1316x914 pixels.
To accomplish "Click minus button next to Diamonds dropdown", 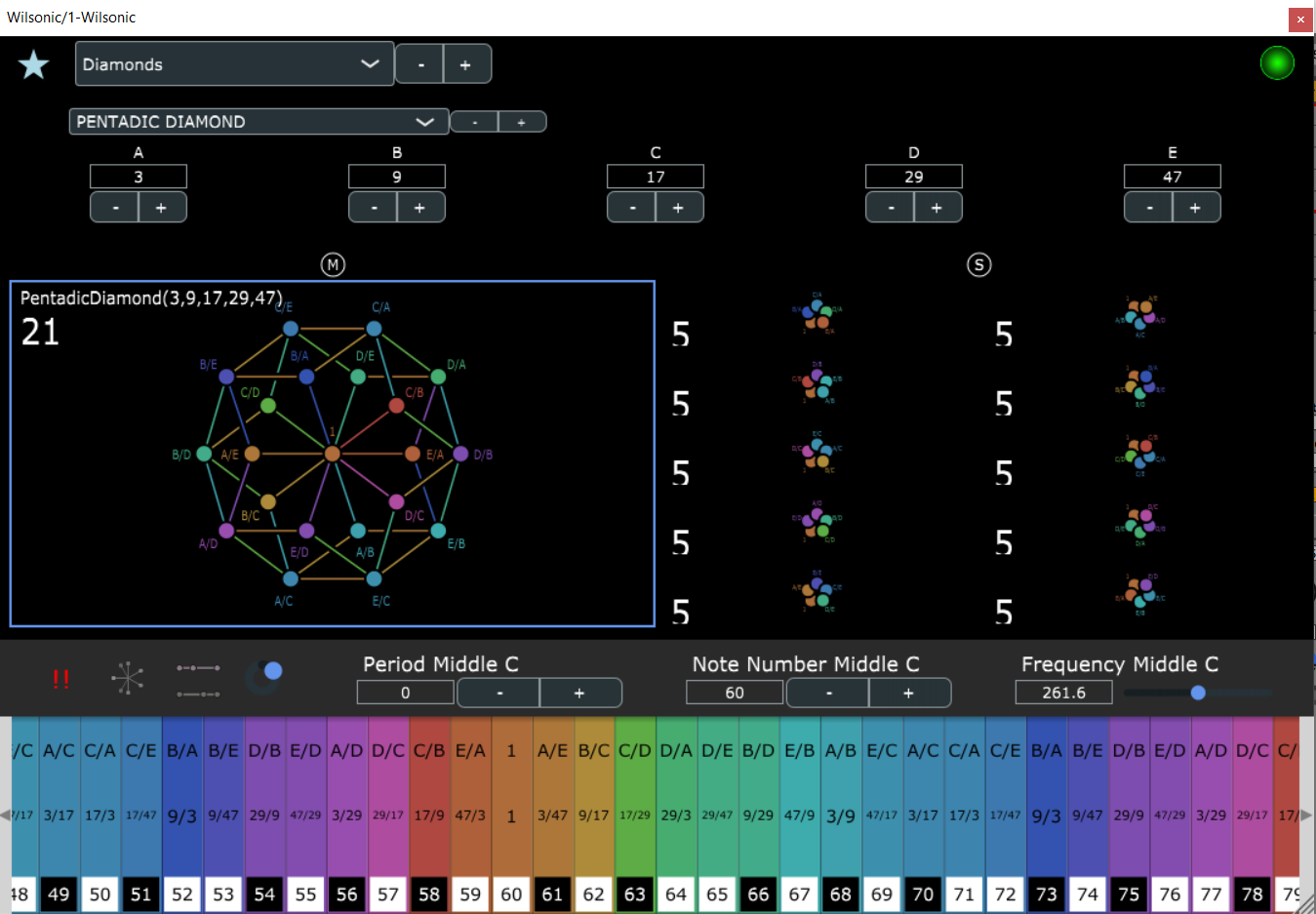I will pos(420,64).
